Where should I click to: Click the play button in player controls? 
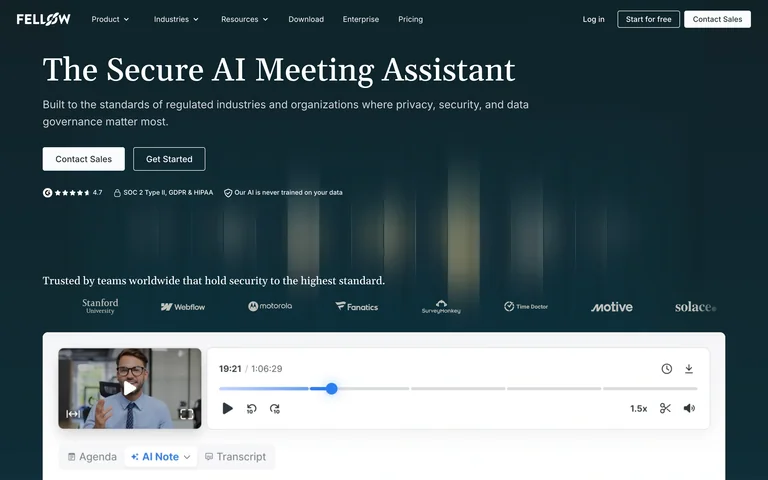pyautogui.click(x=228, y=408)
